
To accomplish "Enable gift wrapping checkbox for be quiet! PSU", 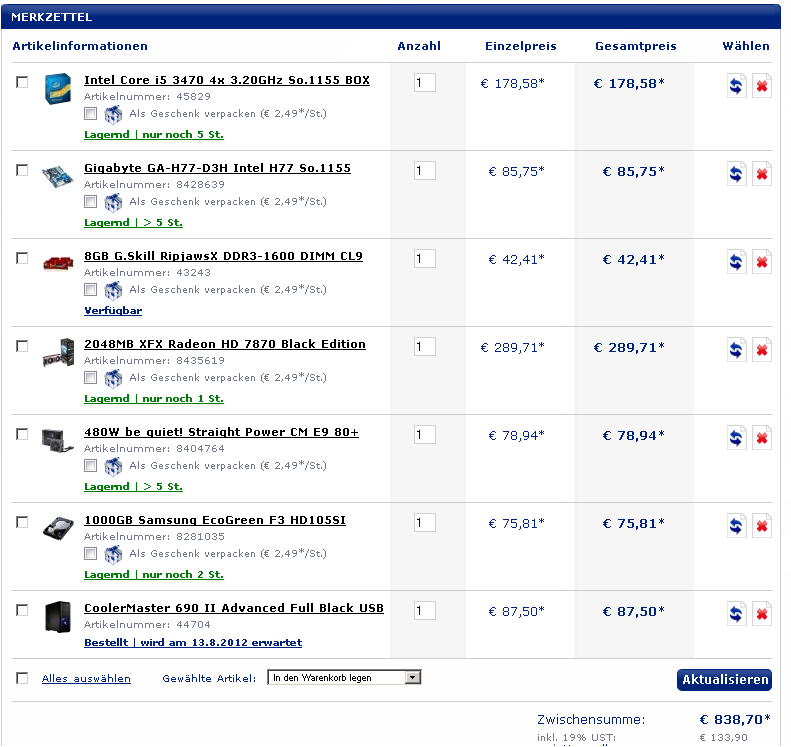I will pos(91,466).
